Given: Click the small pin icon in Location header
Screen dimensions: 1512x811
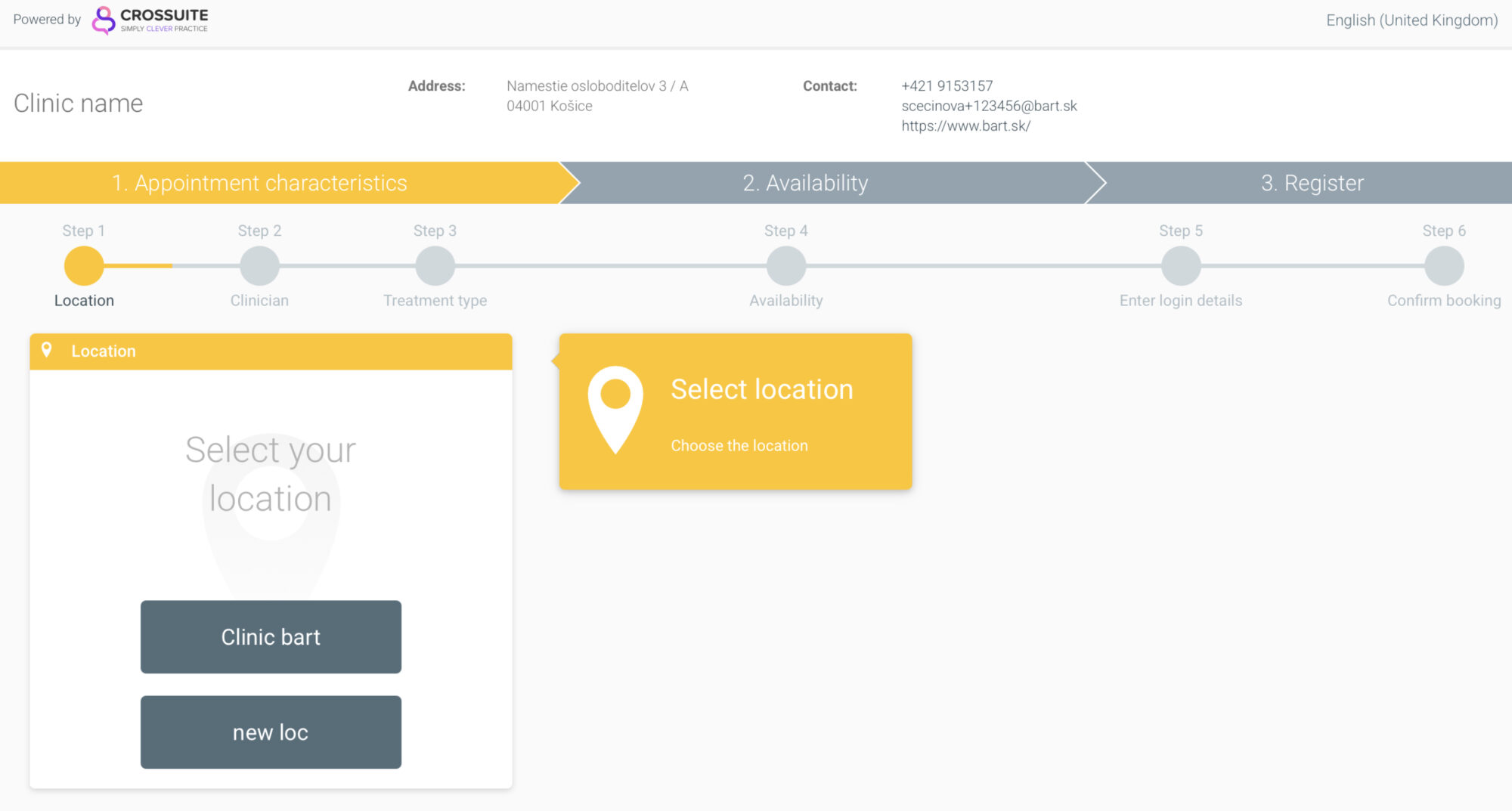Looking at the screenshot, I should 47,350.
